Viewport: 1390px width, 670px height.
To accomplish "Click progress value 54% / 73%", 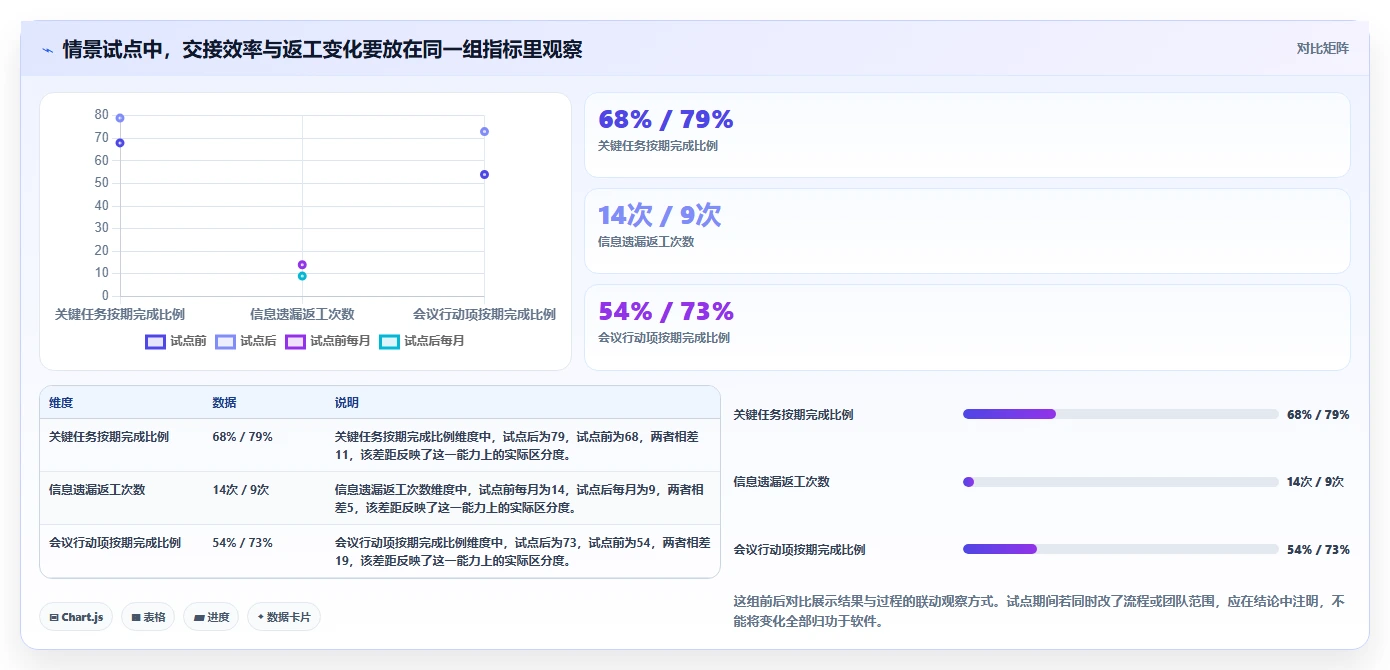I will click(x=1318, y=550).
